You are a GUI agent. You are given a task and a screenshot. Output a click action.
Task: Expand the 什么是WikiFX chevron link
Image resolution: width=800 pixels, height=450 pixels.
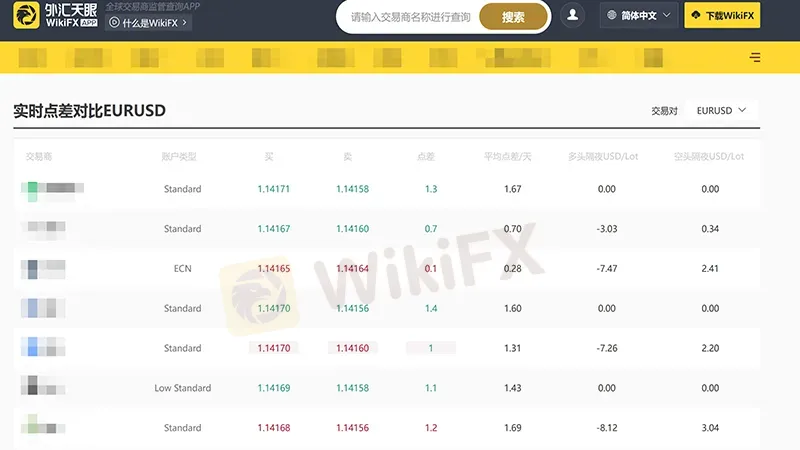[x=148, y=22]
